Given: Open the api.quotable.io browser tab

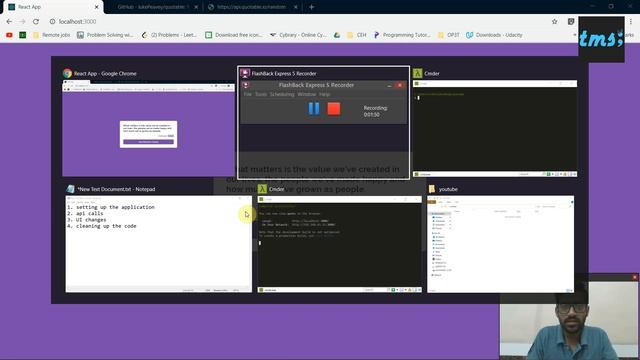Looking at the screenshot, I should point(251,7).
